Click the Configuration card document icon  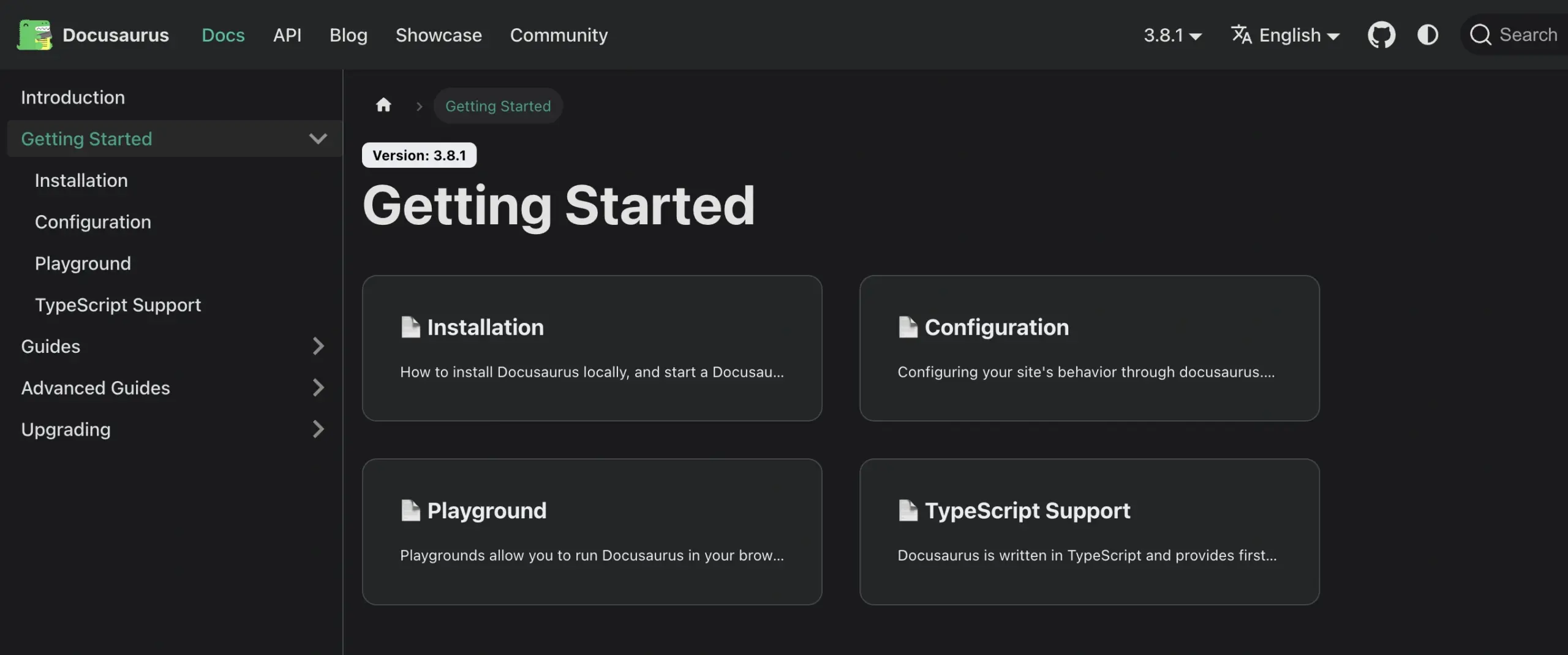(x=908, y=327)
